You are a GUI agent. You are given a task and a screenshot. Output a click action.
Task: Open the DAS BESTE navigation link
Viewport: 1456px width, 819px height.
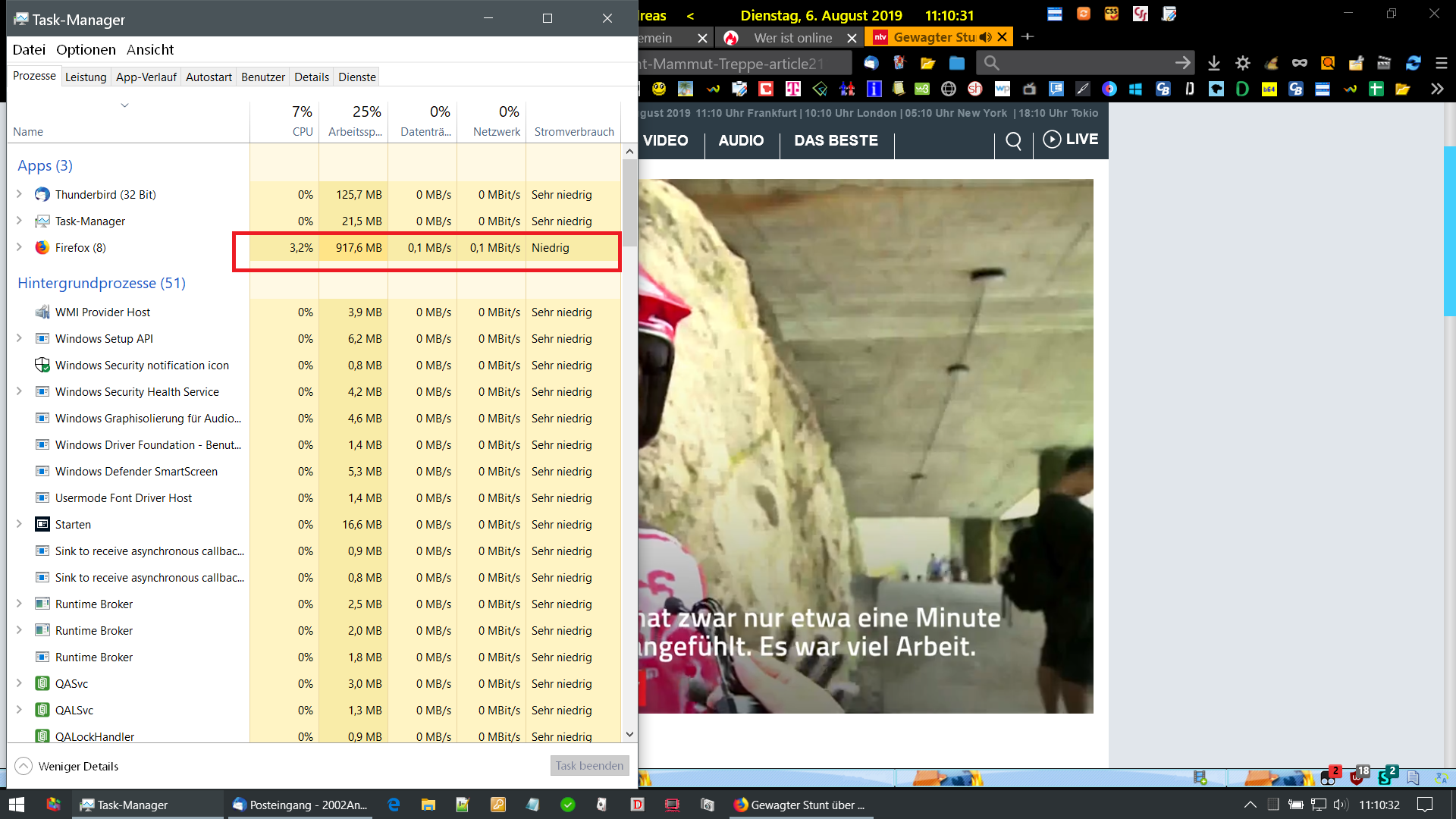(836, 141)
